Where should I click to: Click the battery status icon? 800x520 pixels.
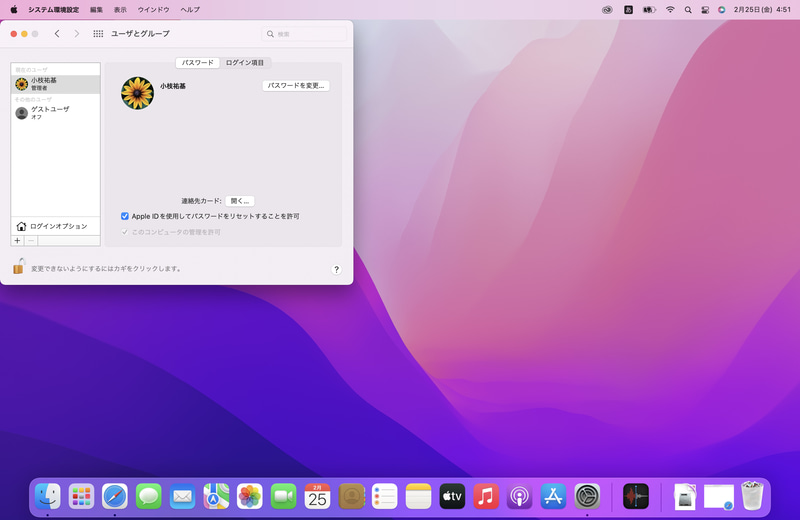[649, 10]
